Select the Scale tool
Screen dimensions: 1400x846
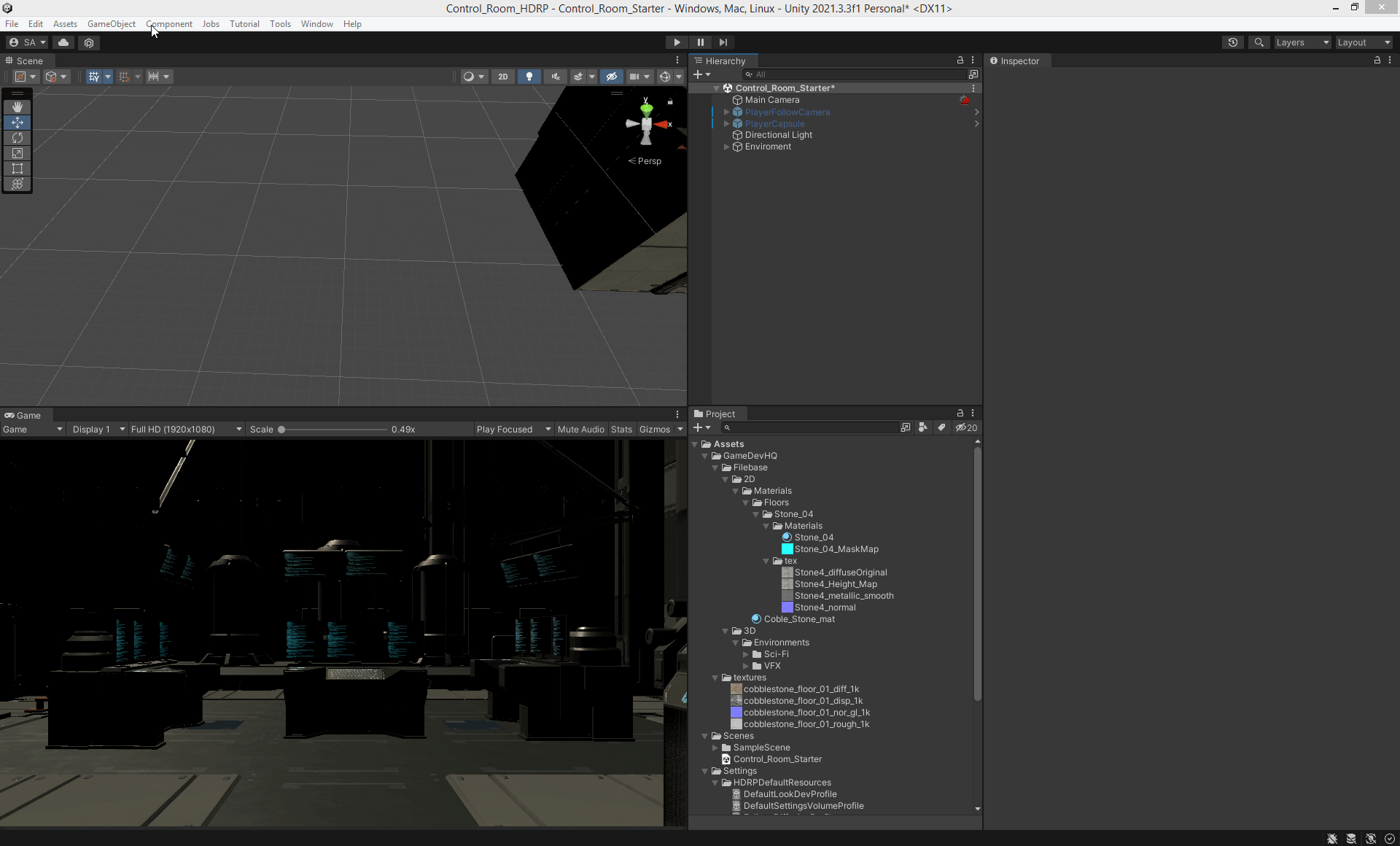[17, 153]
